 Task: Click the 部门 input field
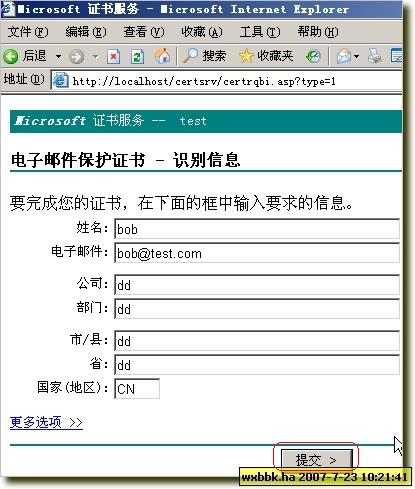pyautogui.click(x=257, y=309)
